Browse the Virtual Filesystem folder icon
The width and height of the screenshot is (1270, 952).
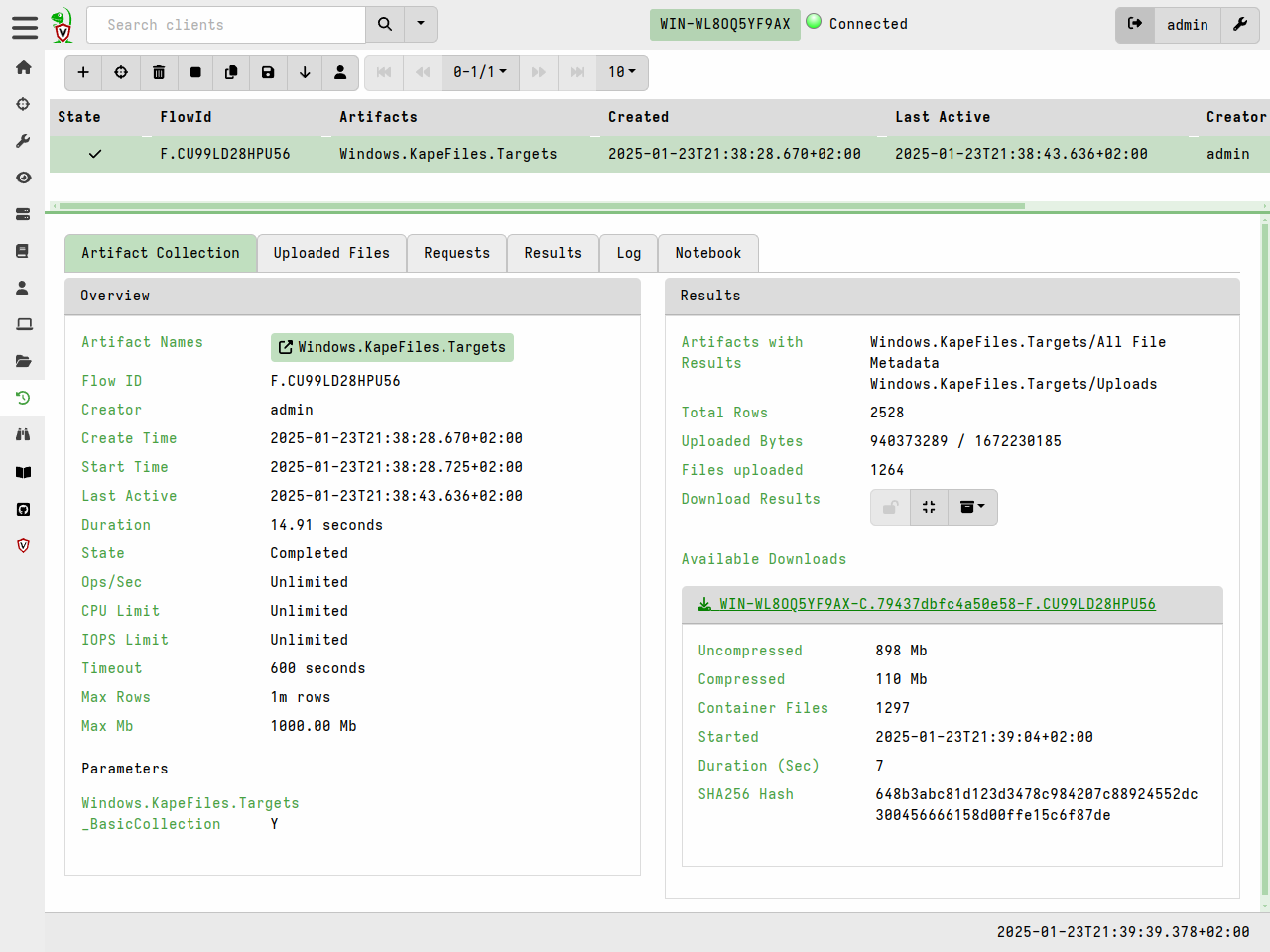point(23,359)
